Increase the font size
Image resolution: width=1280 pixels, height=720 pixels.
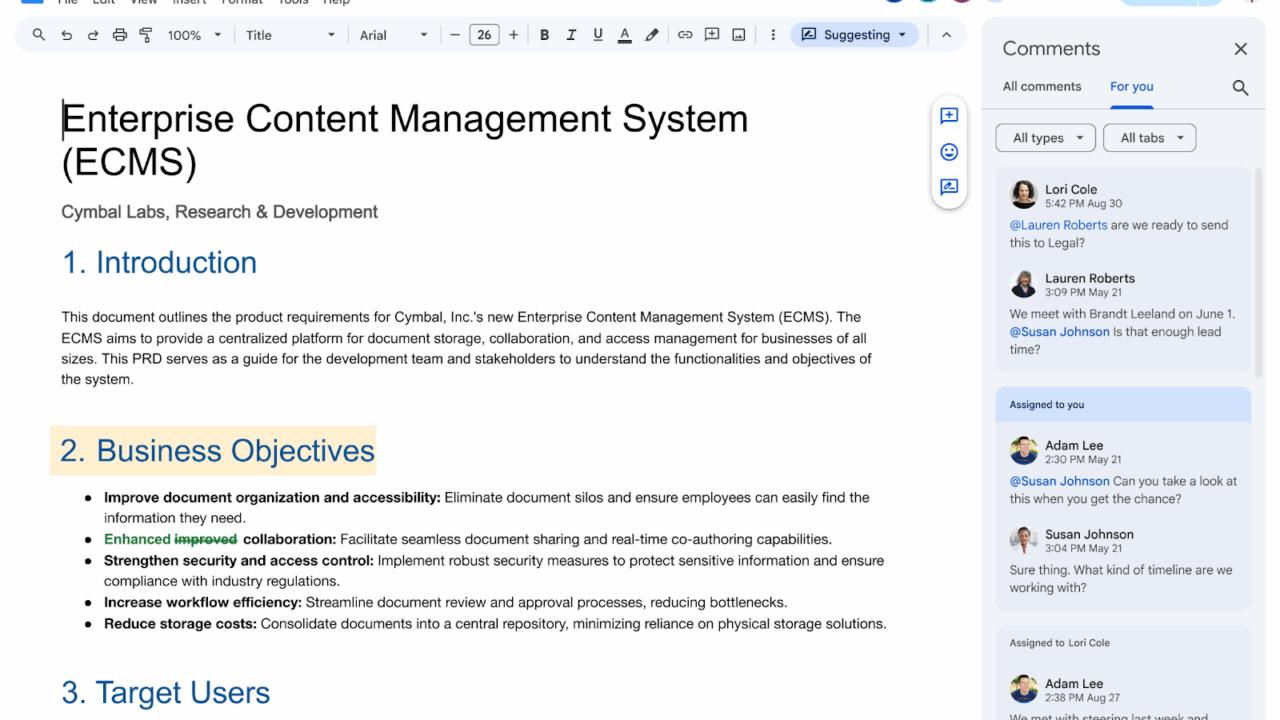[514, 35]
